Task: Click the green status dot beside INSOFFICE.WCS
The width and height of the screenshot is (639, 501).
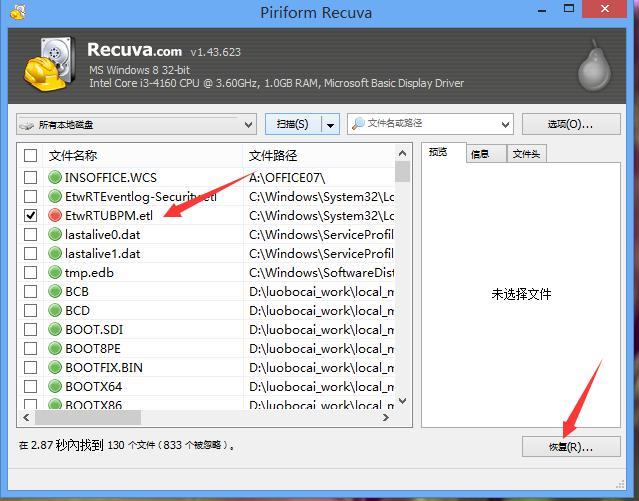Action: click(55, 177)
